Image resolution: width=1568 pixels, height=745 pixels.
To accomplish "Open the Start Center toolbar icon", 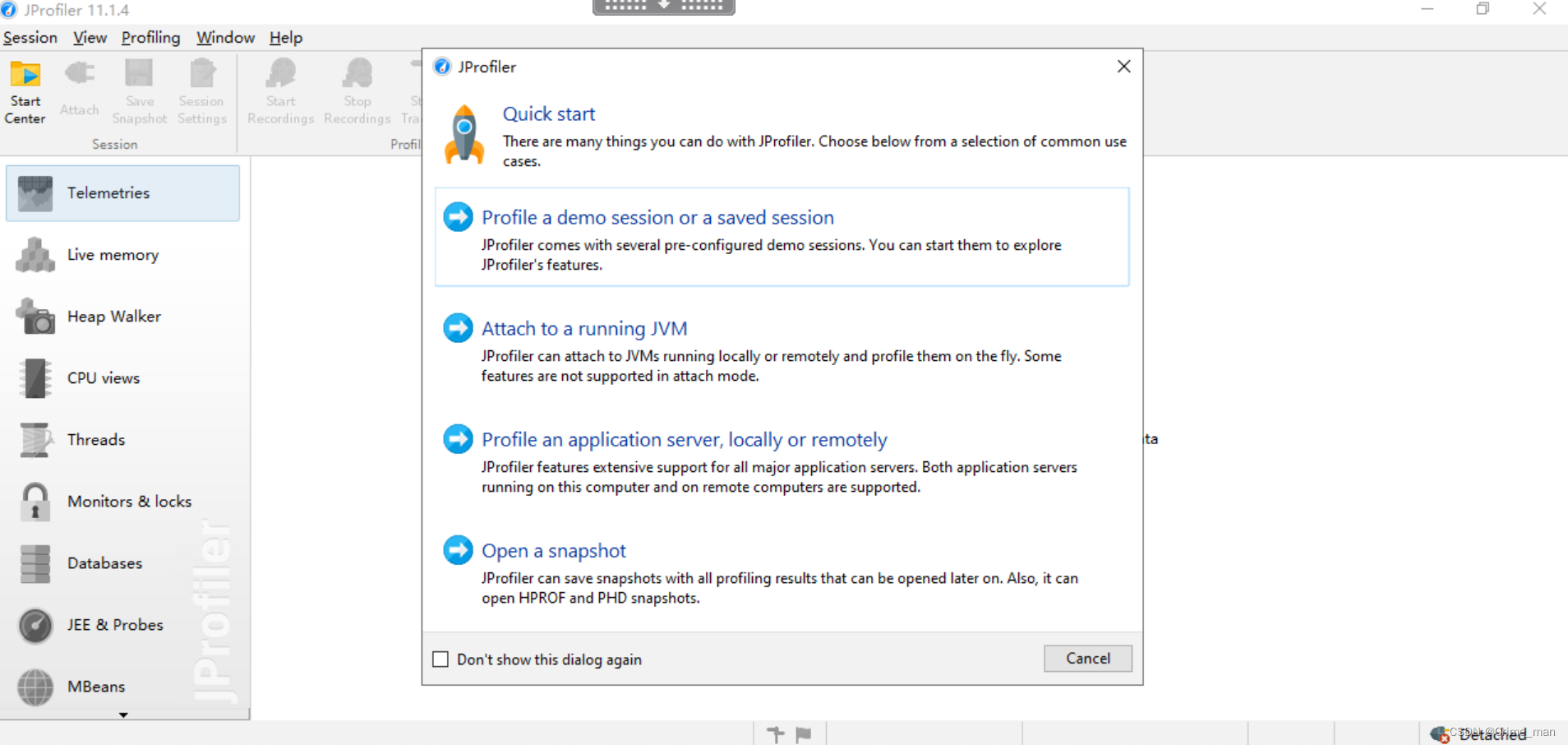I will pyautogui.click(x=25, y=90).
